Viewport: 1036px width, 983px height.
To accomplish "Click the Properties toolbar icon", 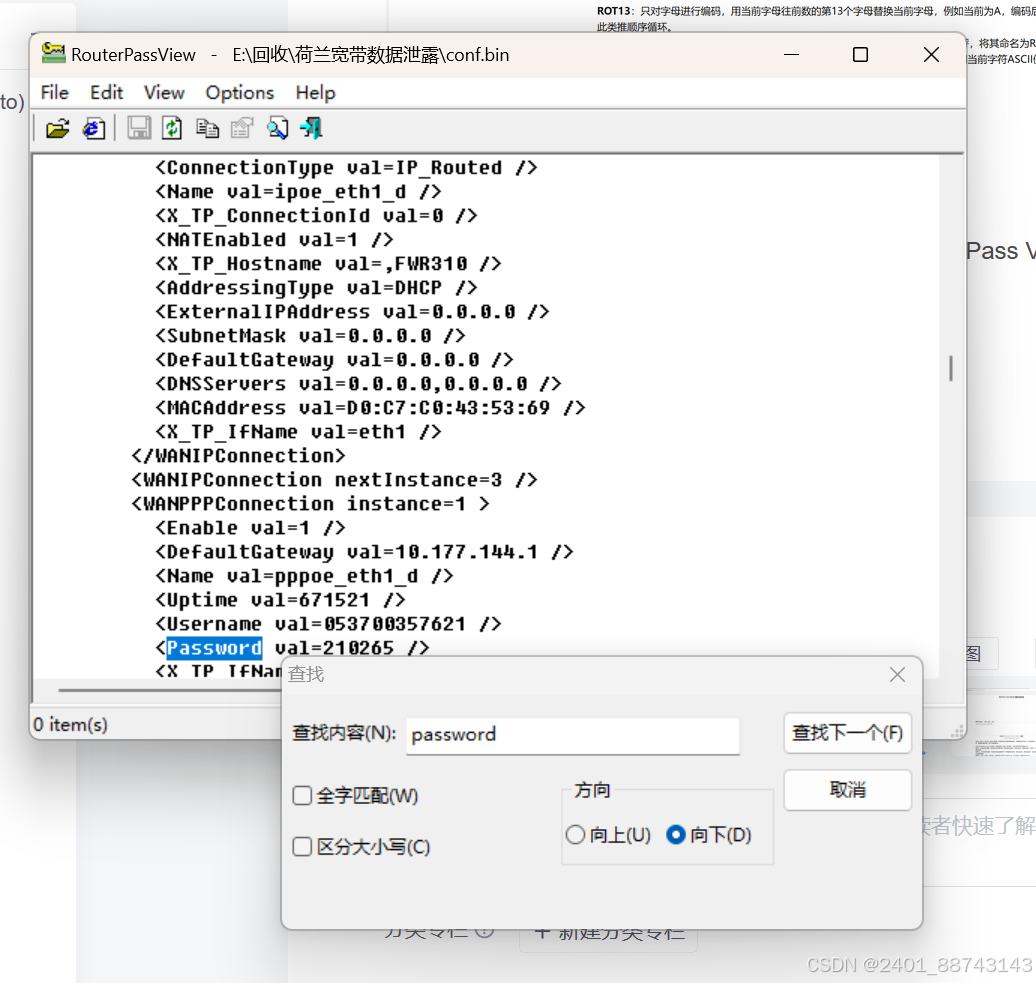I will pyautogui.click(x=242, y=128).
